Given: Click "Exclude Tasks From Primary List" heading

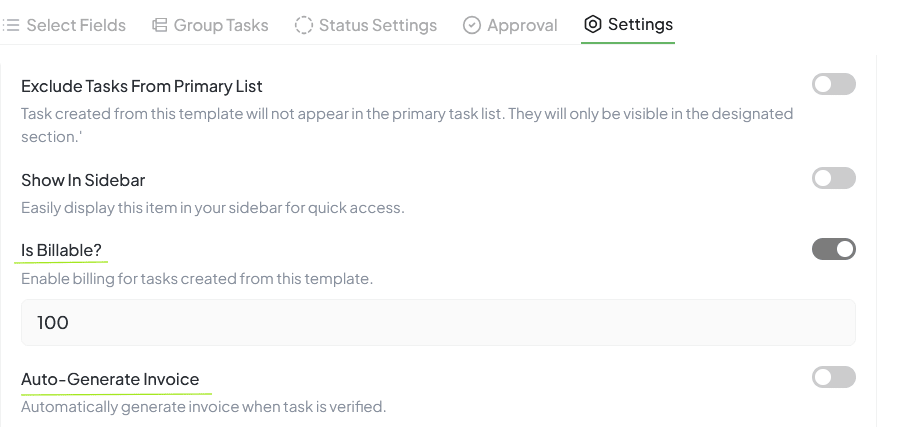Looking at the screenshot, I should click(x=141, y=86).
